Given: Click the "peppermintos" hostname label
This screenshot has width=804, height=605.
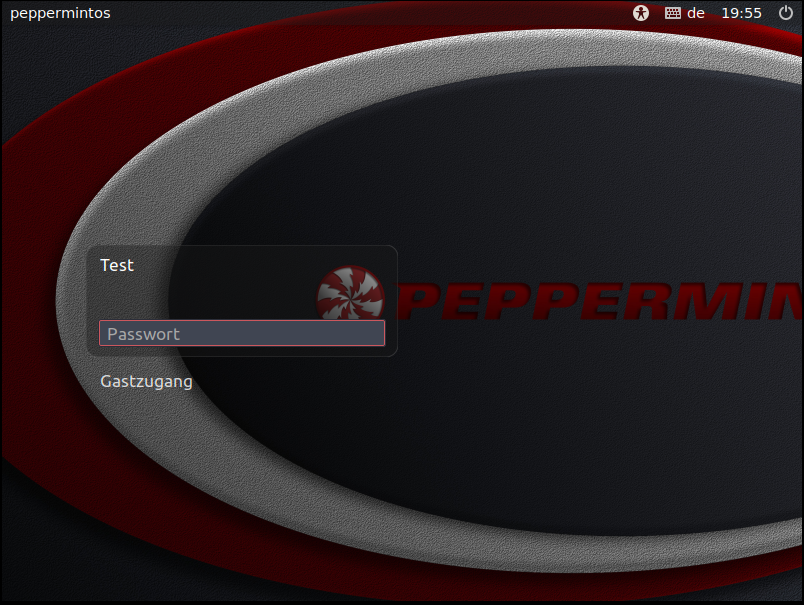Looking at the screenshot, I should coord(60,13).
